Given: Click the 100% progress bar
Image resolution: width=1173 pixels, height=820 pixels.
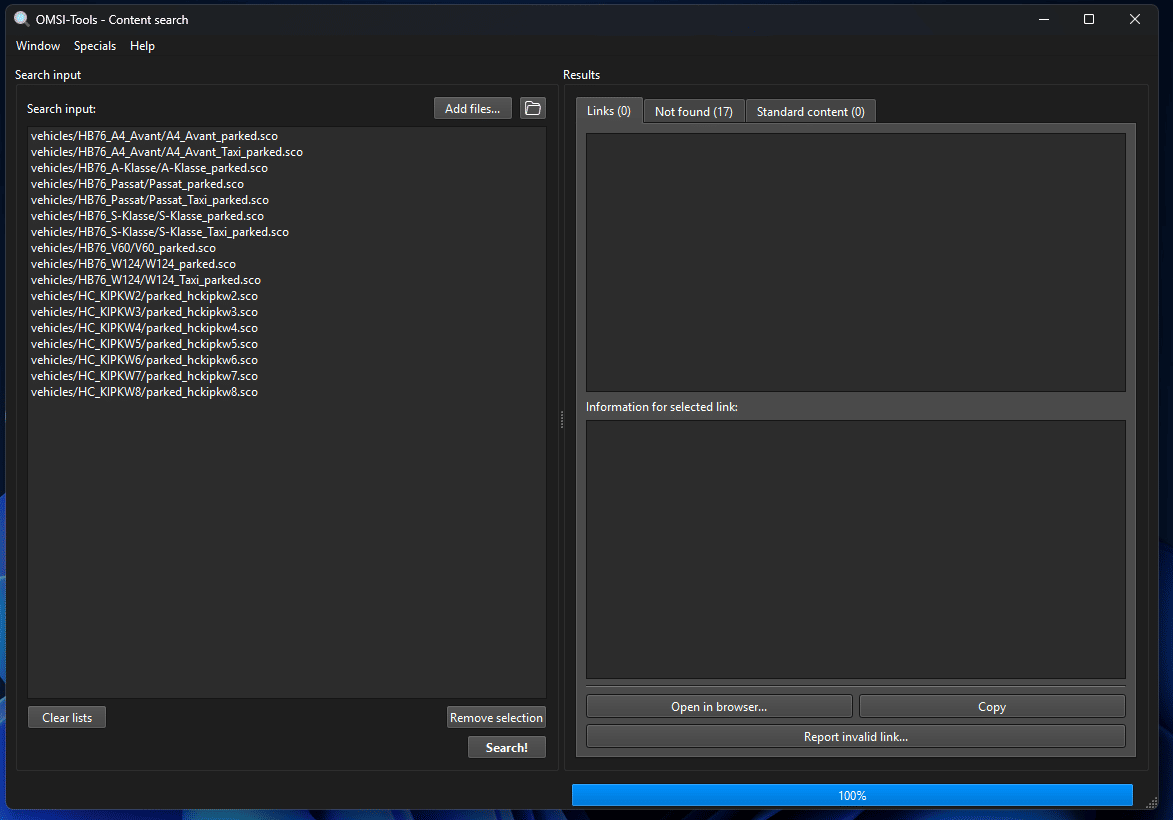Looking at the screenshot, I should coord(852,795).
